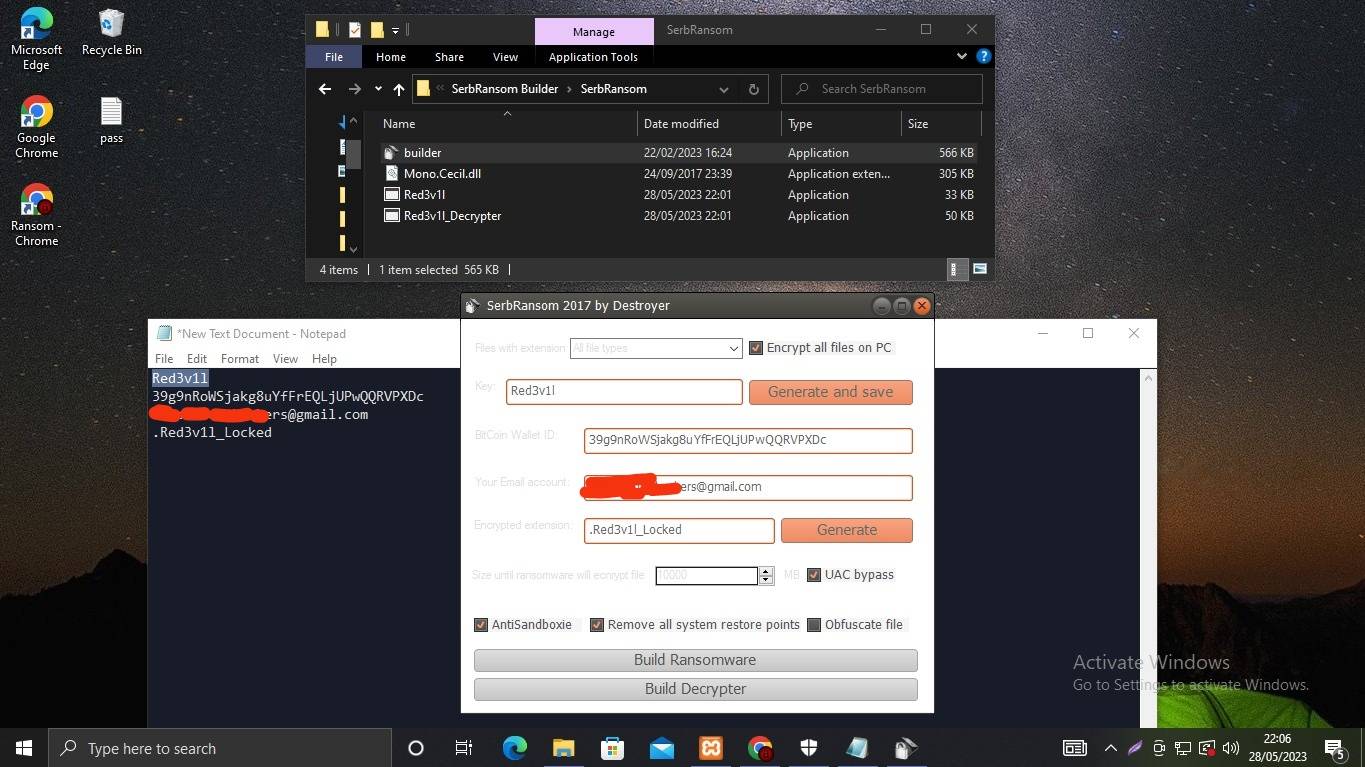Image resolution: width=1365 pixels, height=767 pixels.
Task: Toggle the AntiSandboxie checkbox
Action: 481,625
